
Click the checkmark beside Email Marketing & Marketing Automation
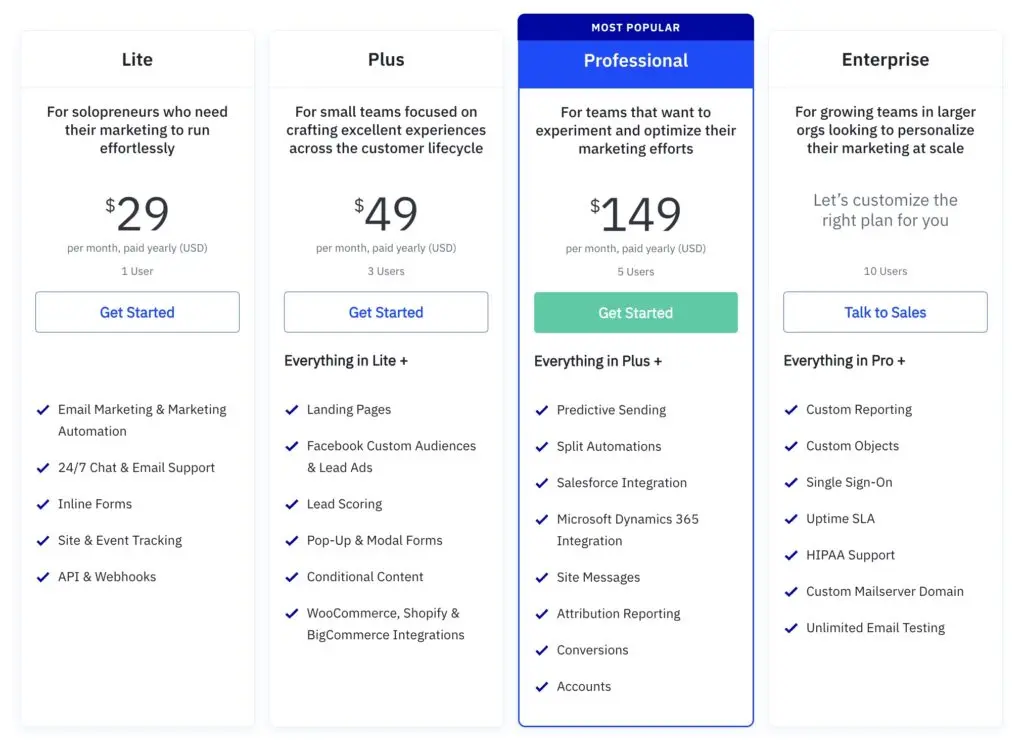pyautogui.click(x=43, y=410)
